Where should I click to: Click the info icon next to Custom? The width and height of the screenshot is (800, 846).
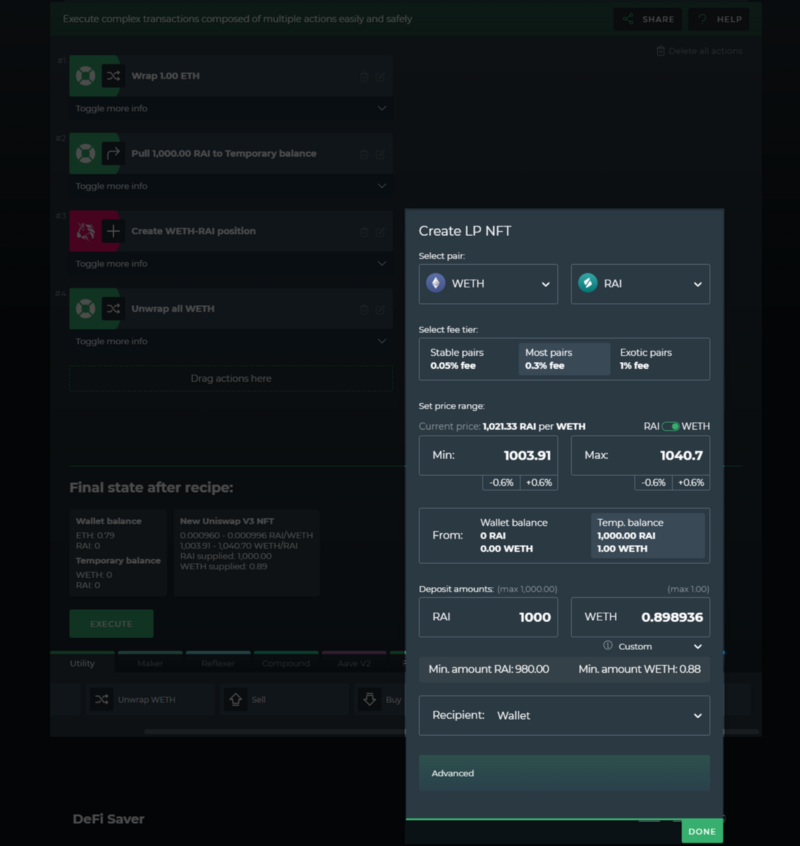coord(607,645)
